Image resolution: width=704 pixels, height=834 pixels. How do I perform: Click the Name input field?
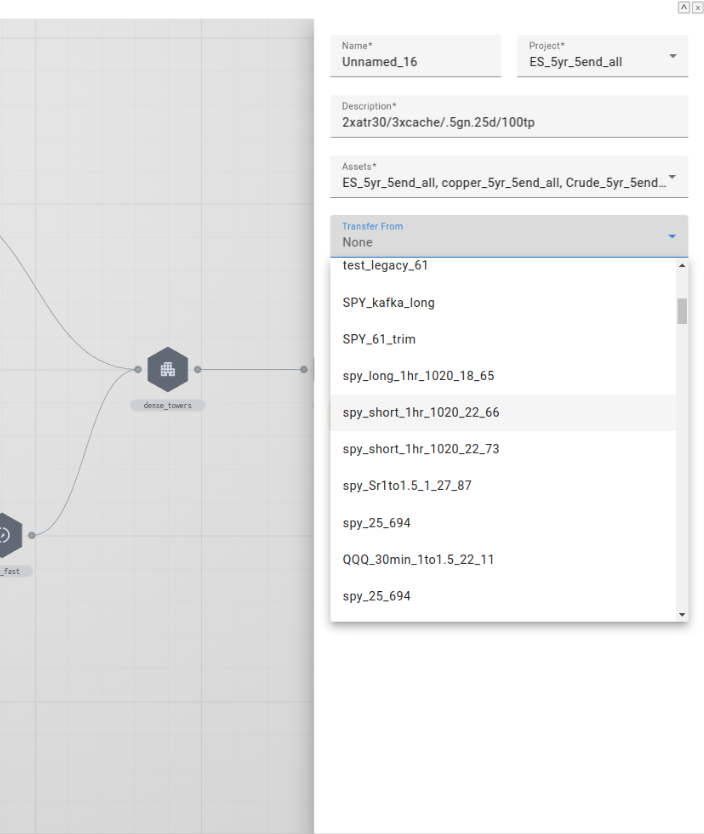[x=415, y=62]
